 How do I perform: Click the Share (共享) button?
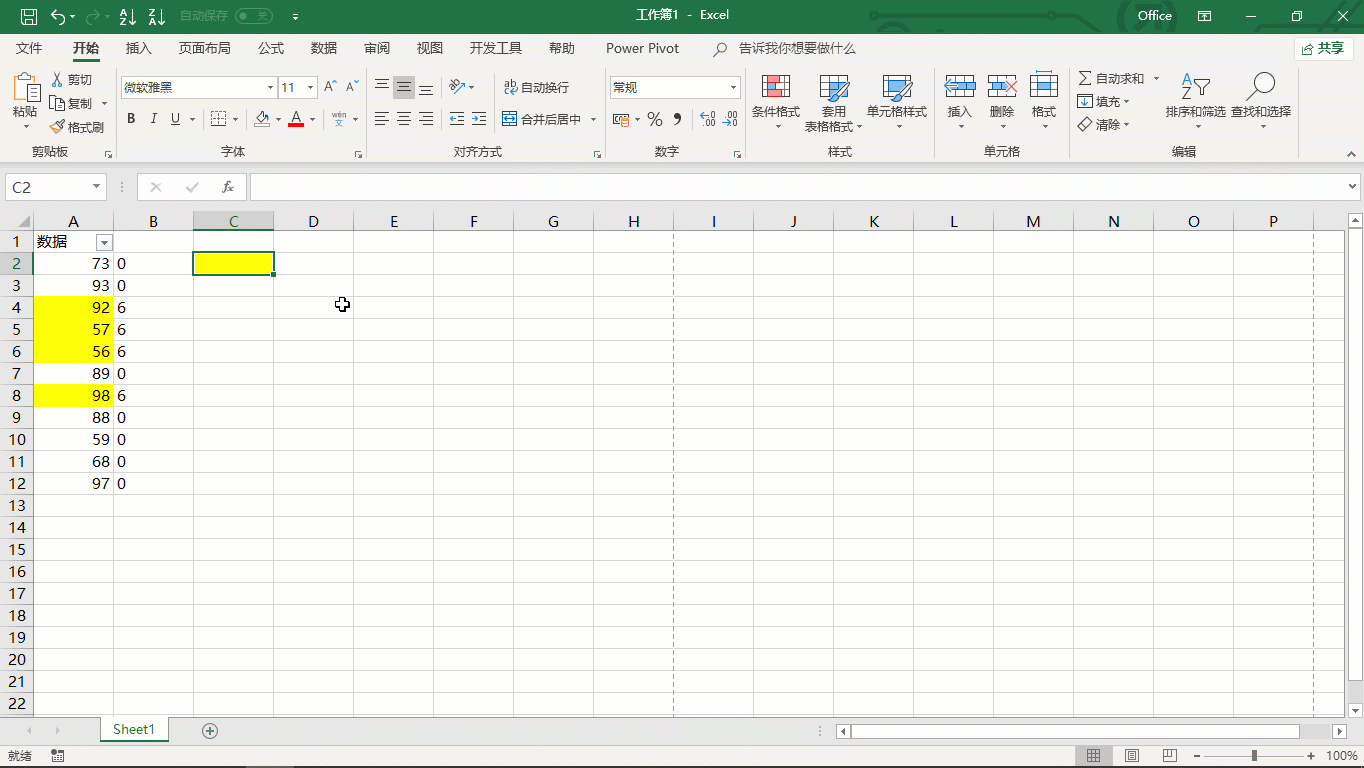pos(1324,48)
